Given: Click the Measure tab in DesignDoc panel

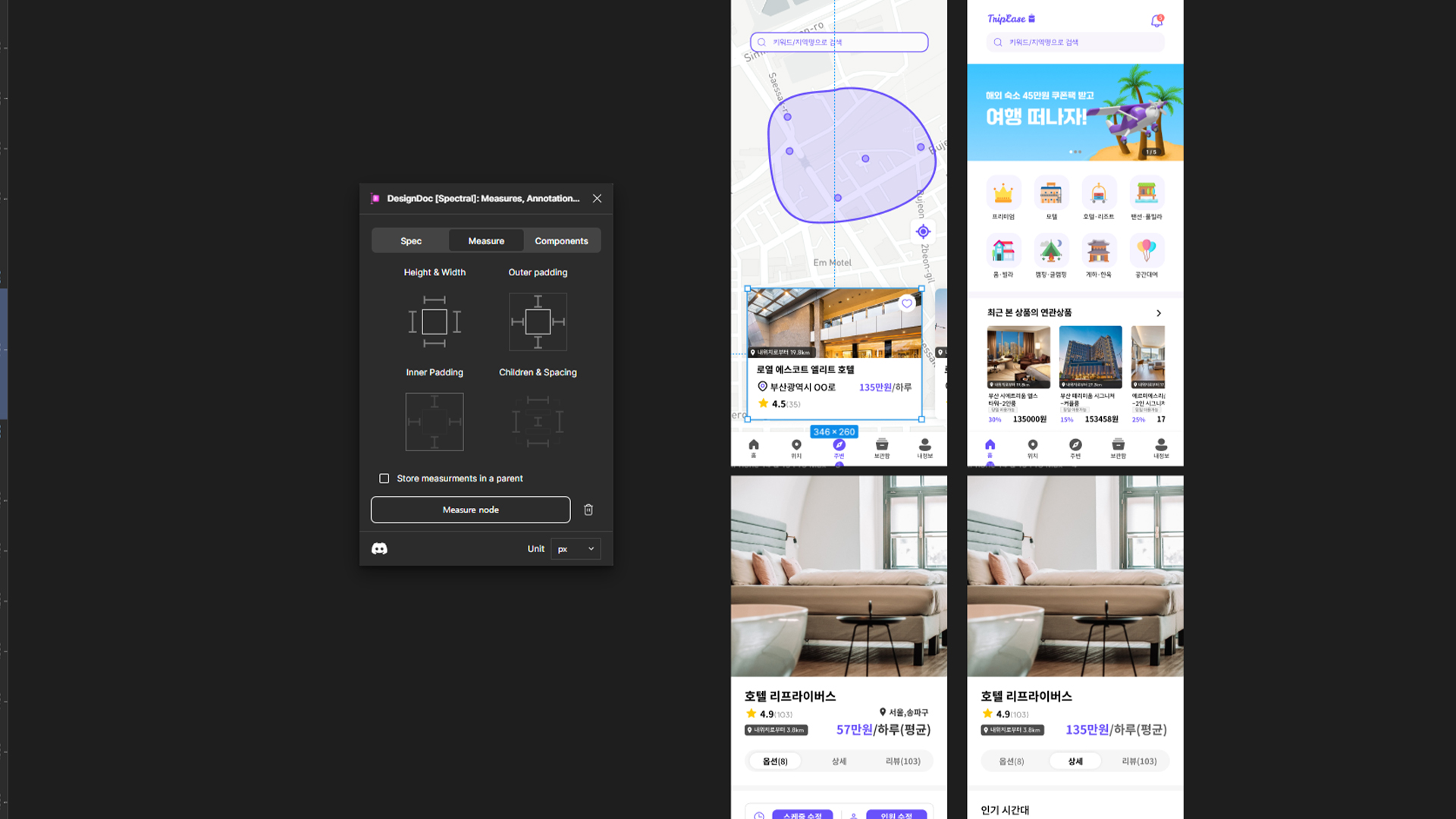Looking at the screenshot, I should click(x=485, y=240).
